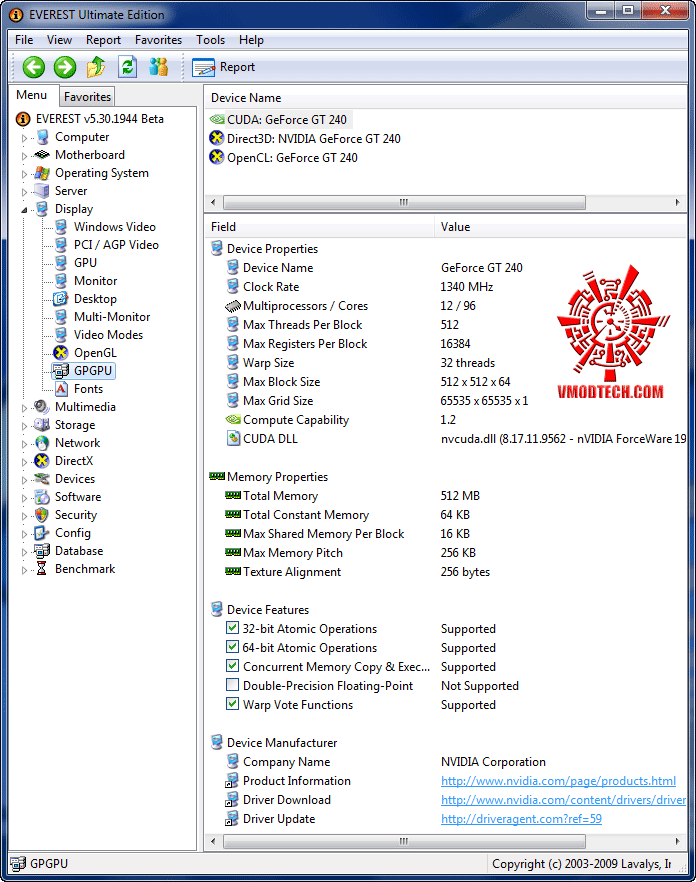Open the View menu
The width and height of the screenshot is (696, 882).
tap(59, 40)
